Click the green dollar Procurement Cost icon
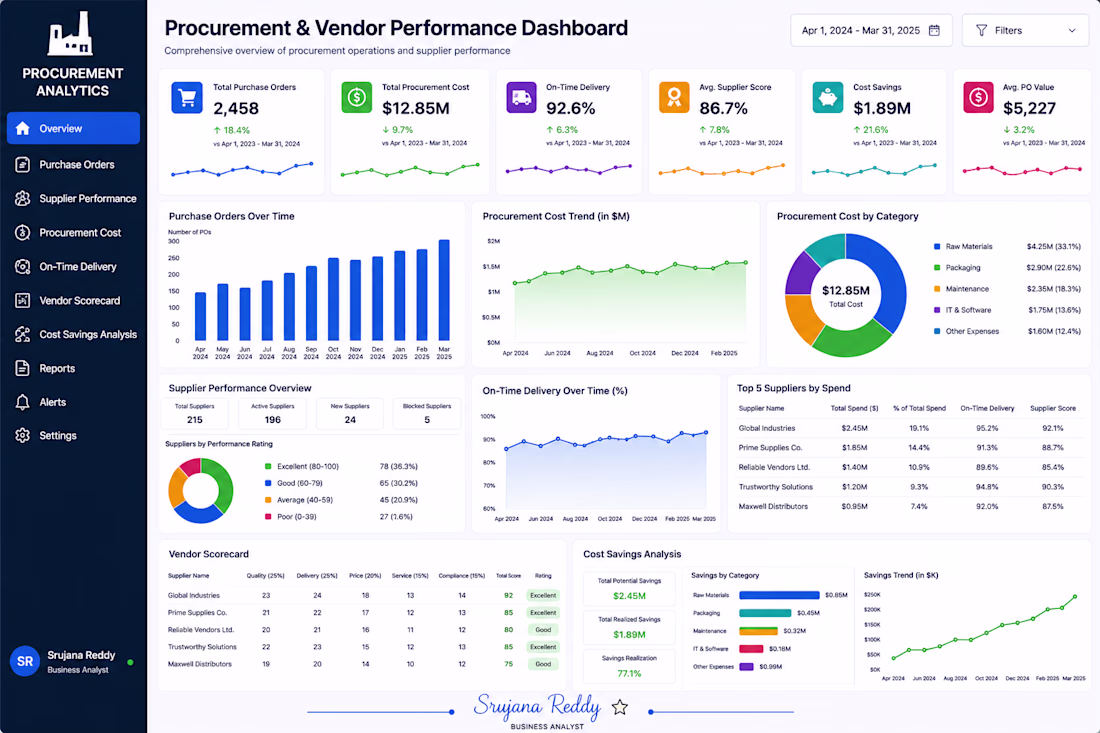1100x733 pixels. (x=357, y=97)
